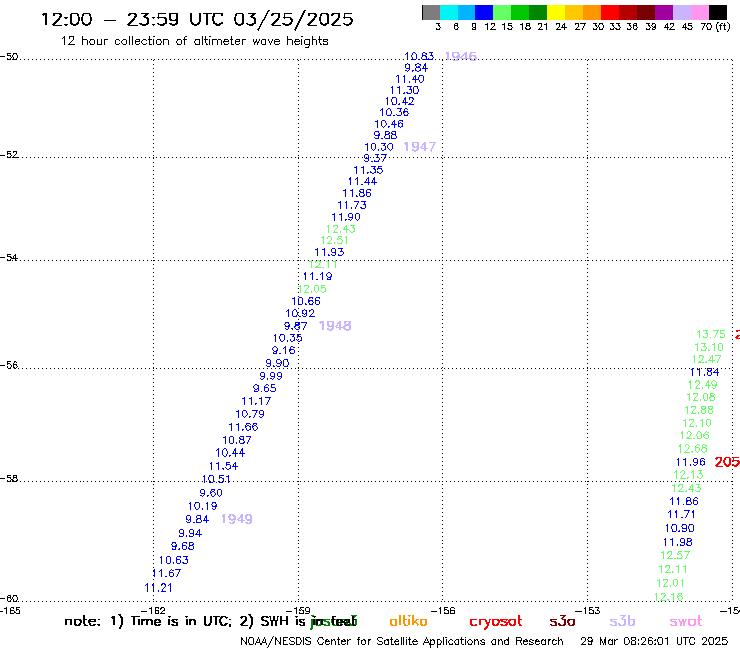This screenshot has height=650, width=740.
Task: Click the green wave height value 13.75
Action: pyautogui.click(x=711, y=335)
